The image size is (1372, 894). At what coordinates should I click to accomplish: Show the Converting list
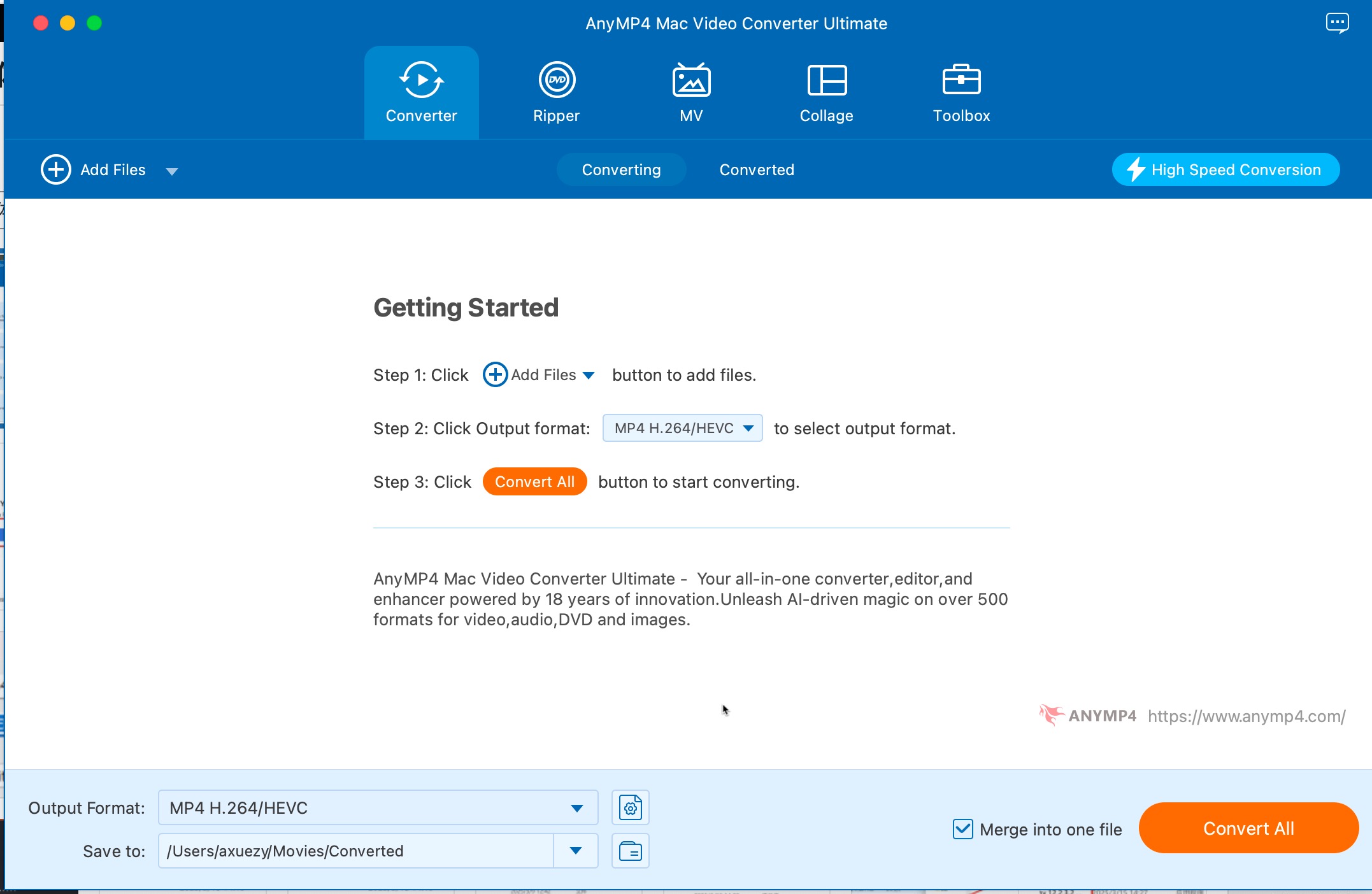coord(621,169)
